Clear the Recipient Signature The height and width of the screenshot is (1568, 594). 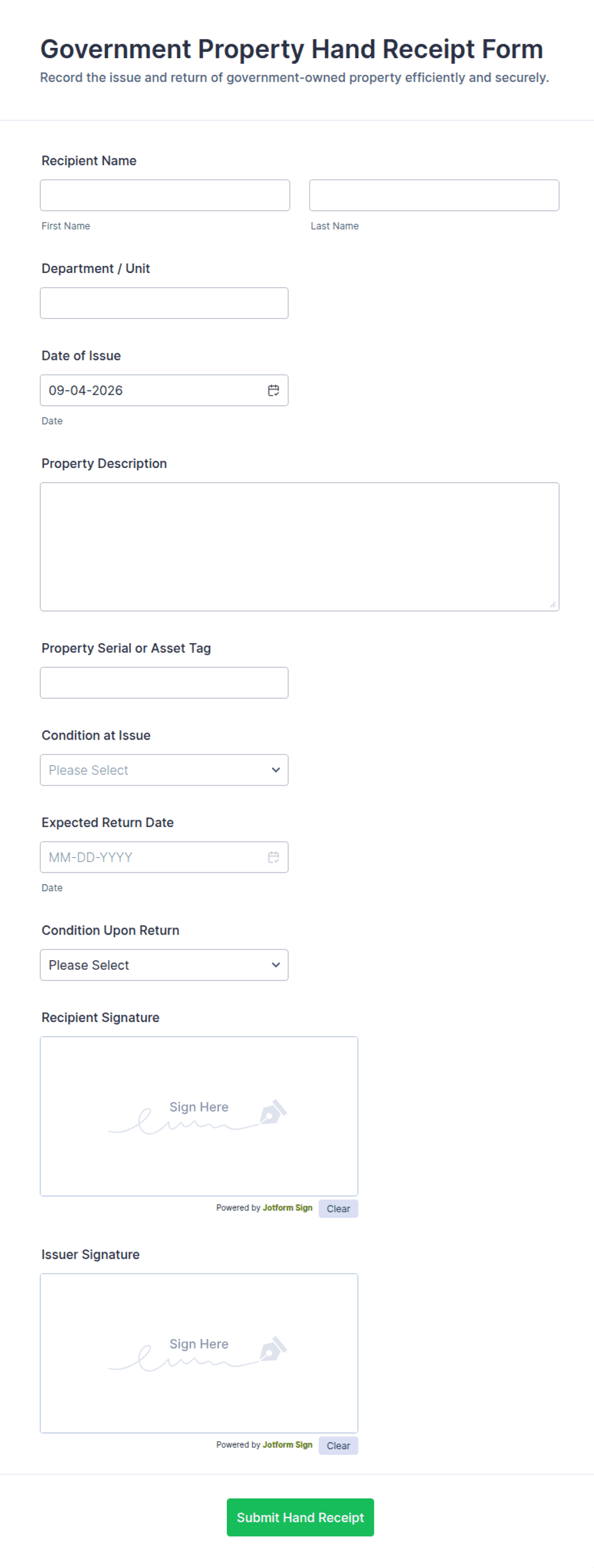[339, 1209]
